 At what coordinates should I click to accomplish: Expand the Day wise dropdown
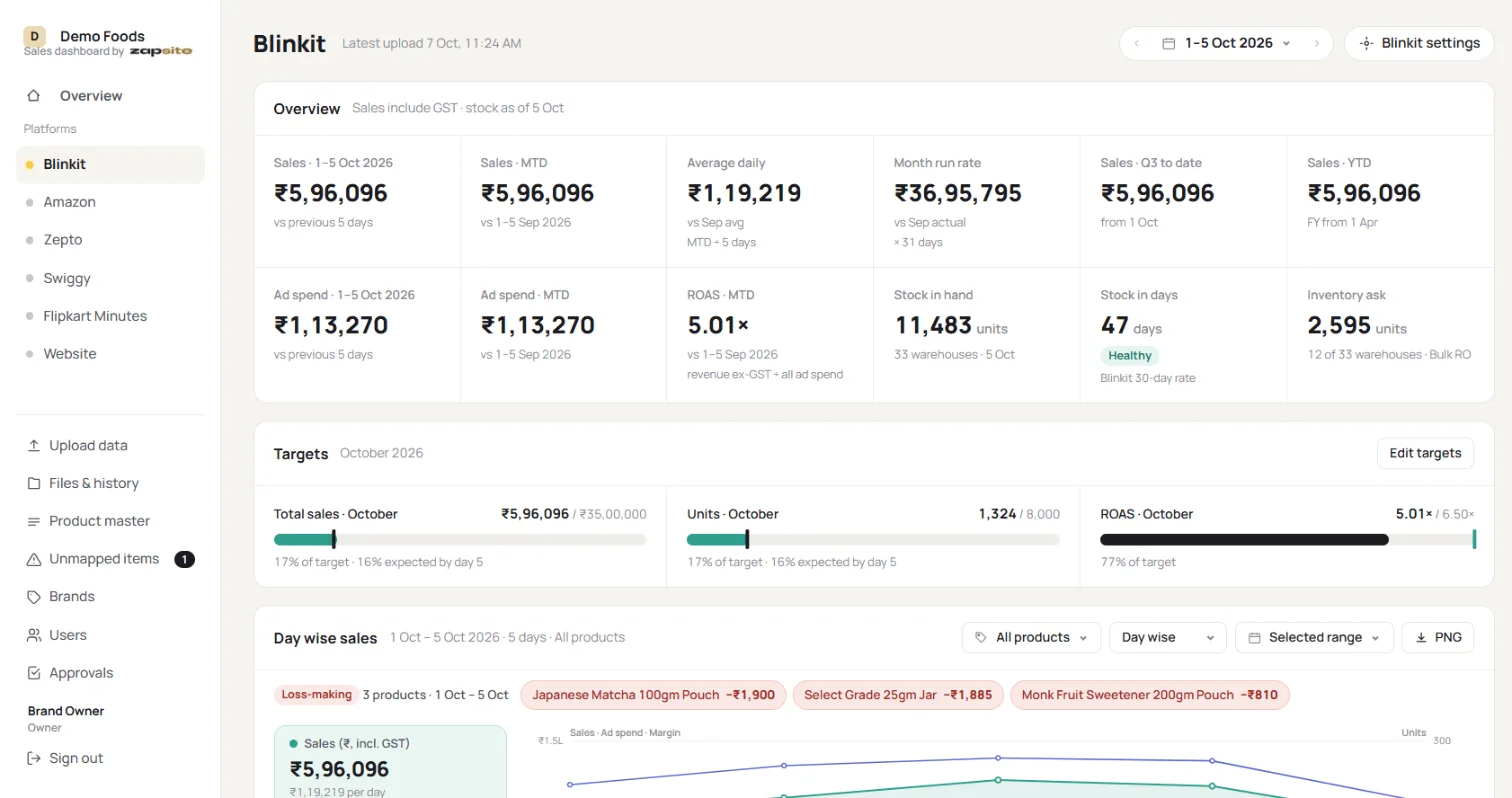[1168, 637]
